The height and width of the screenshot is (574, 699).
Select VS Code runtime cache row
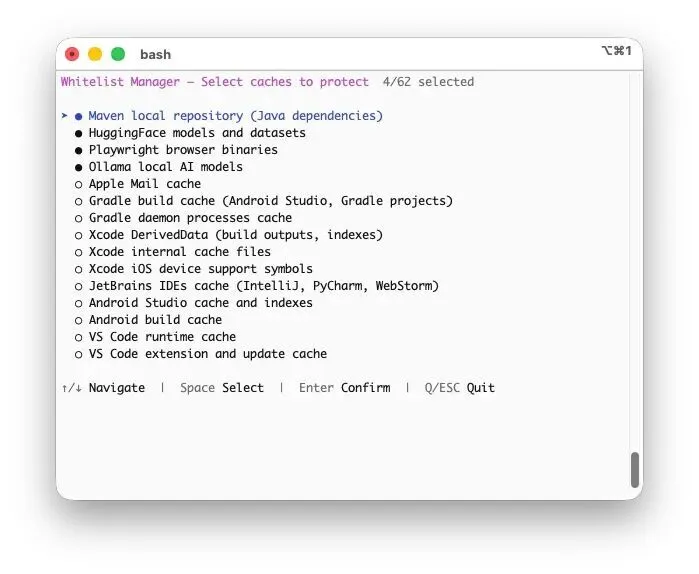click(x=162, y=337)
